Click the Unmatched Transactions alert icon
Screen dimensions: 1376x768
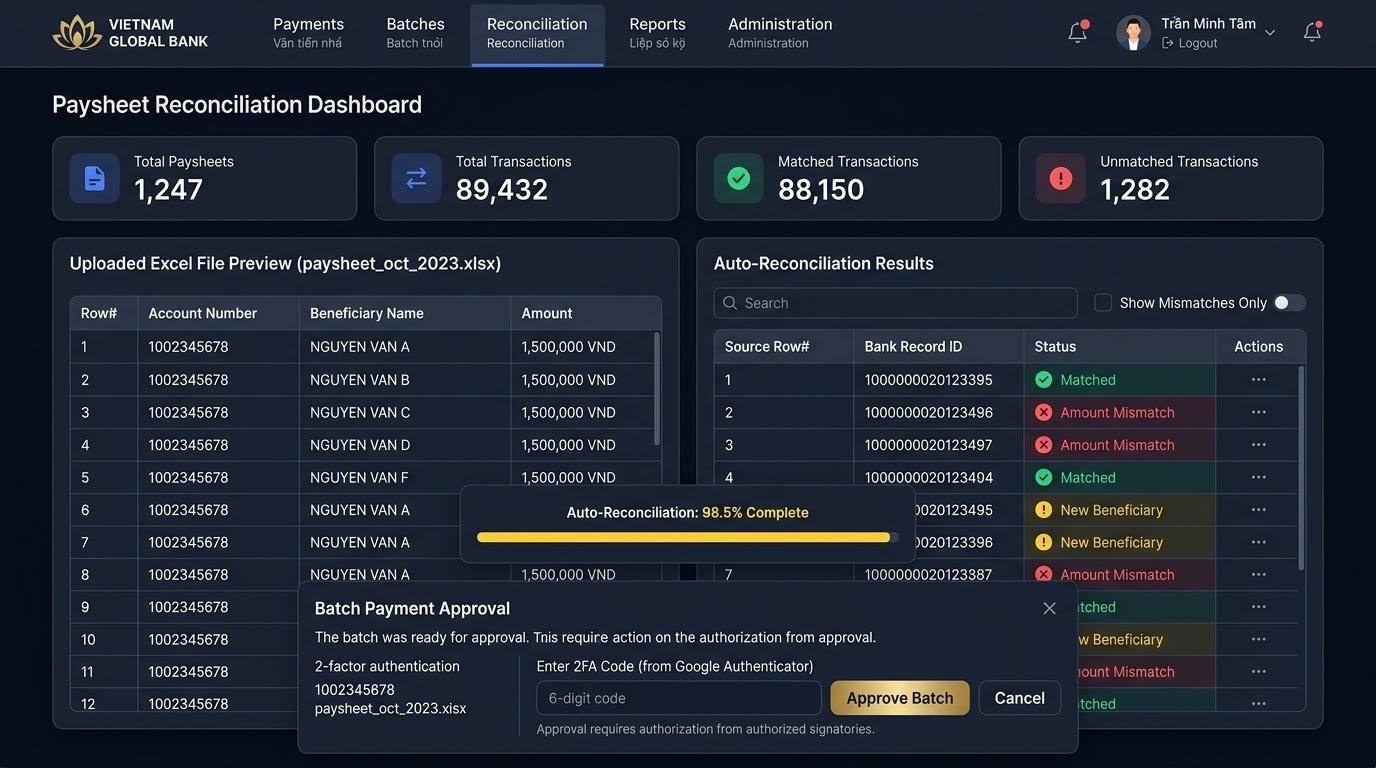point(1060,178)
